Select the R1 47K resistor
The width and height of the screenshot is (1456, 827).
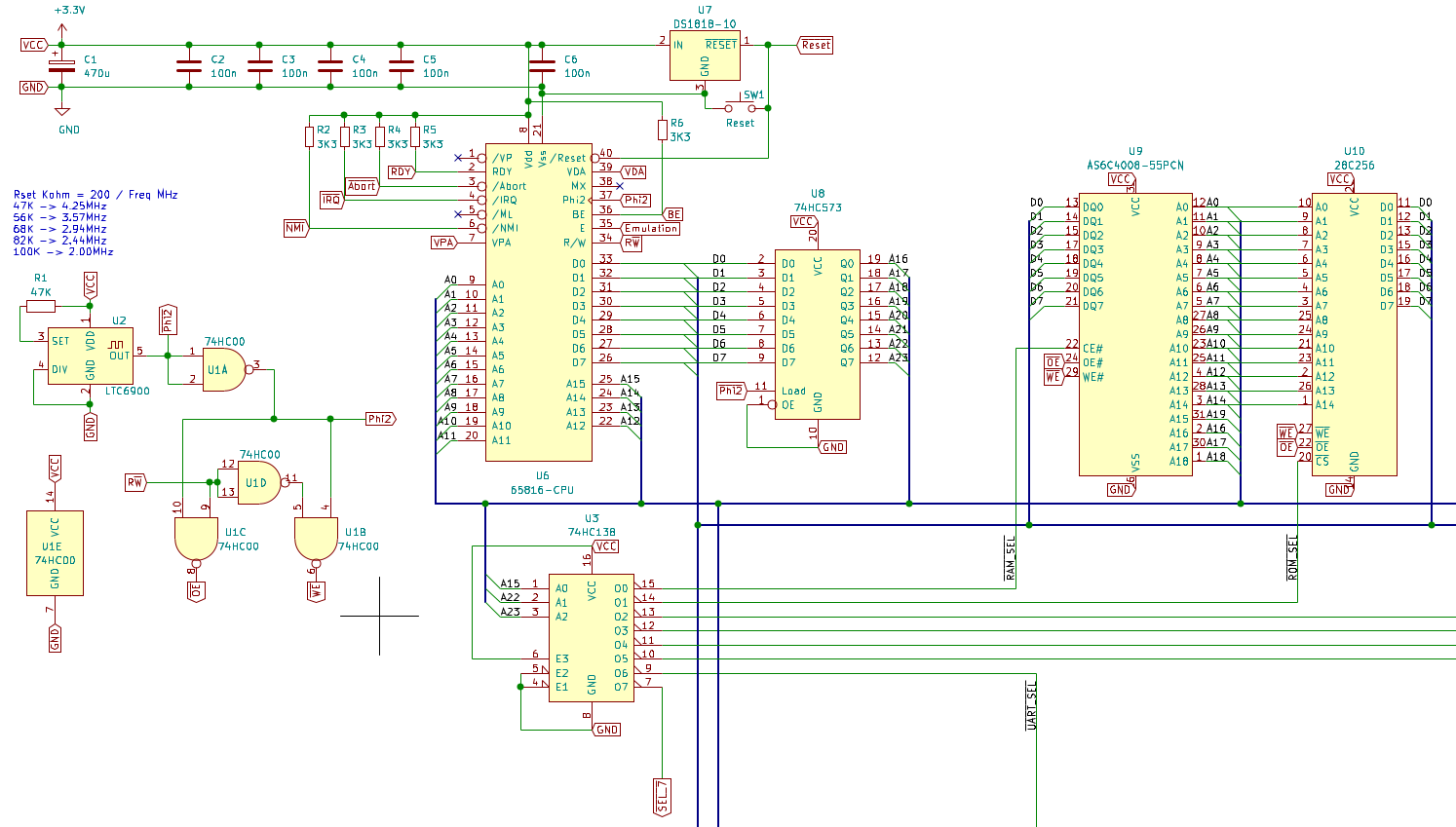(x=41, y=306)
